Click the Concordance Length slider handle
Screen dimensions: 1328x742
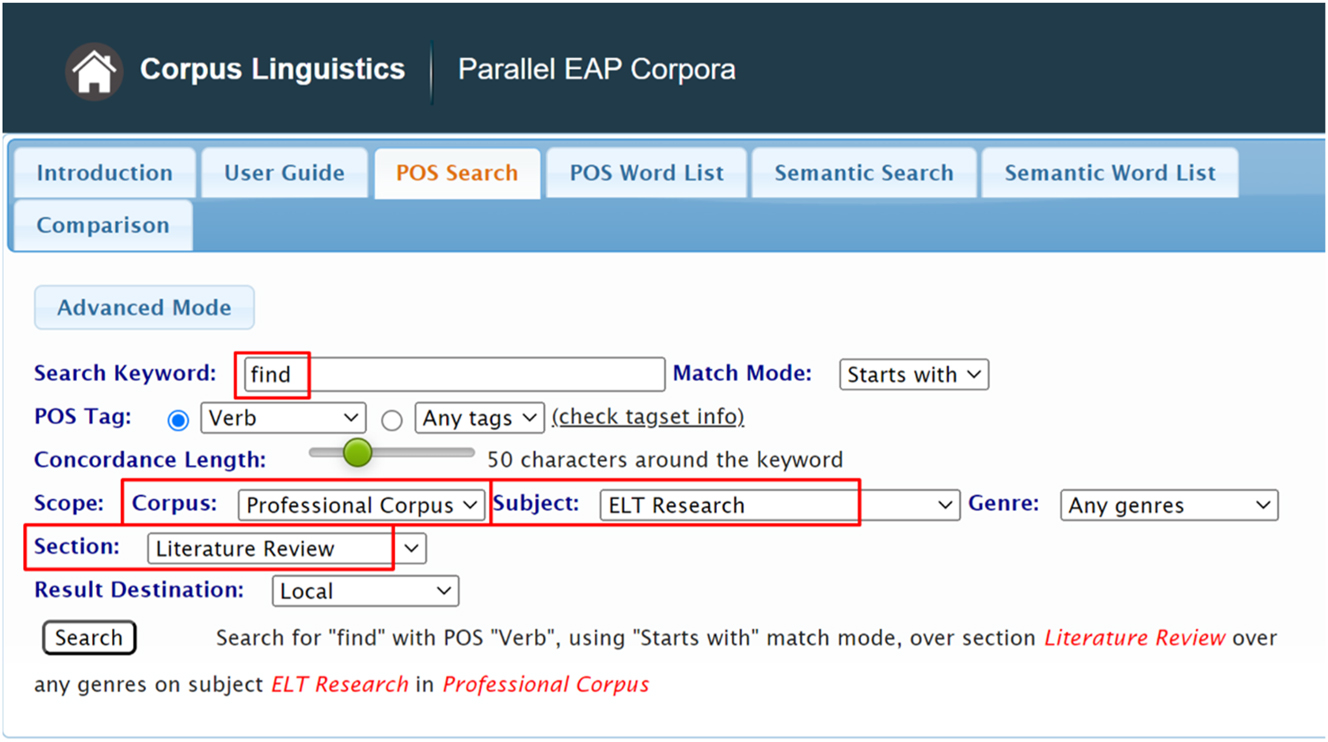(357, 453)
